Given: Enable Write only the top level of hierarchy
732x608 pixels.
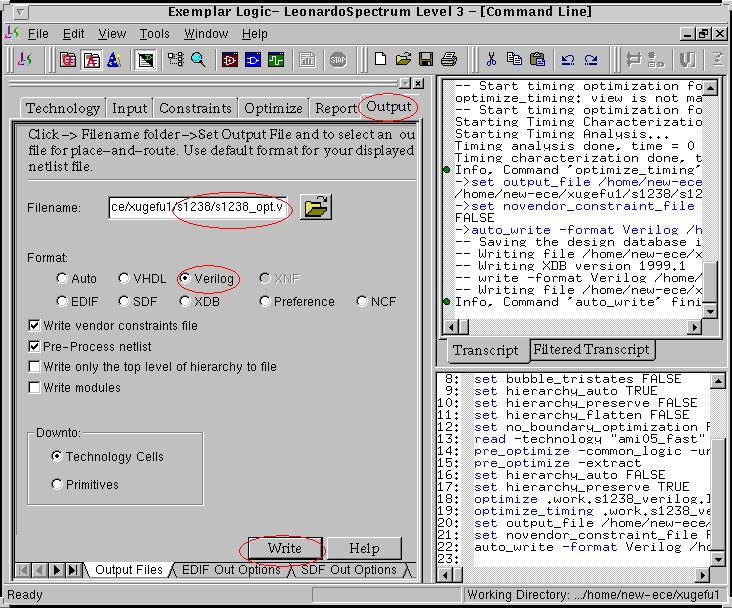Looking at the screenshot, I should [x=34, y=367].
